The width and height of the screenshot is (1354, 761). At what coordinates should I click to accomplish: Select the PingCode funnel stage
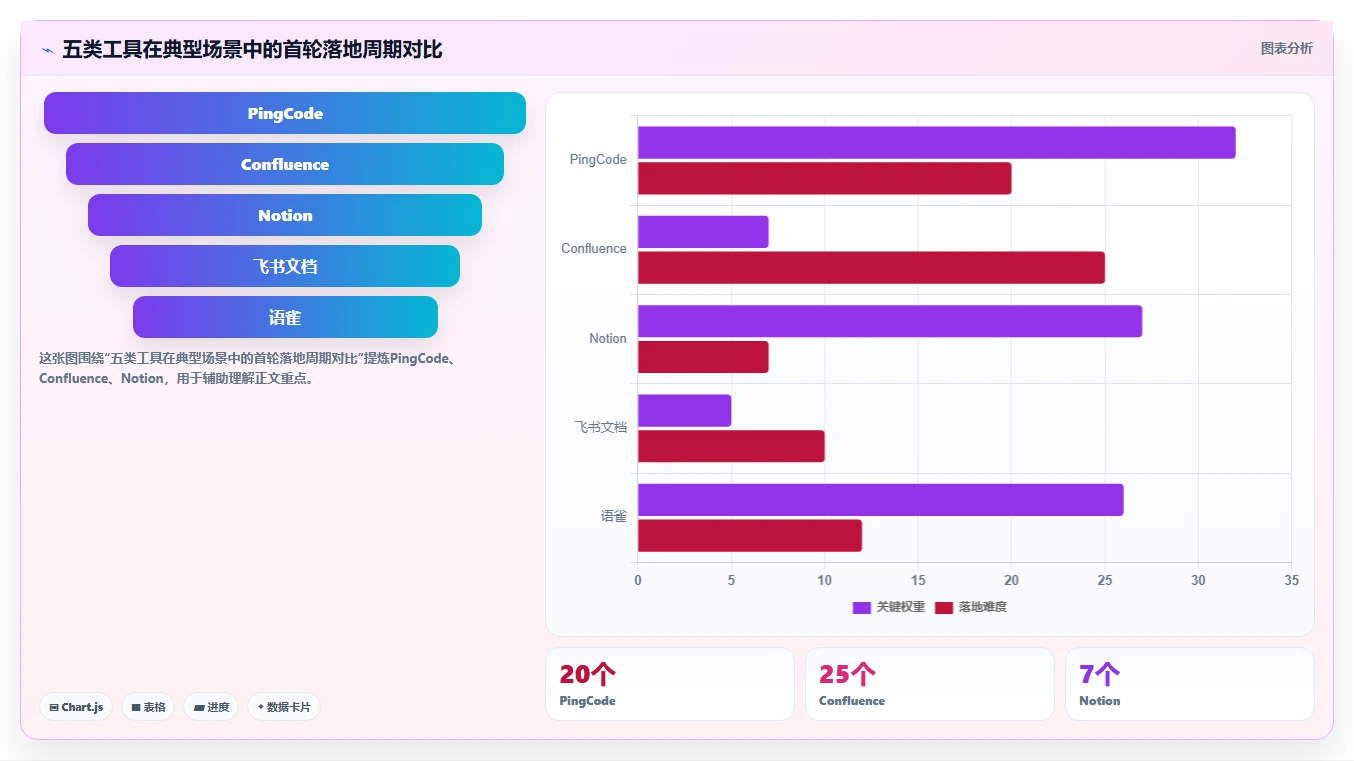click(x=285, y=113)
